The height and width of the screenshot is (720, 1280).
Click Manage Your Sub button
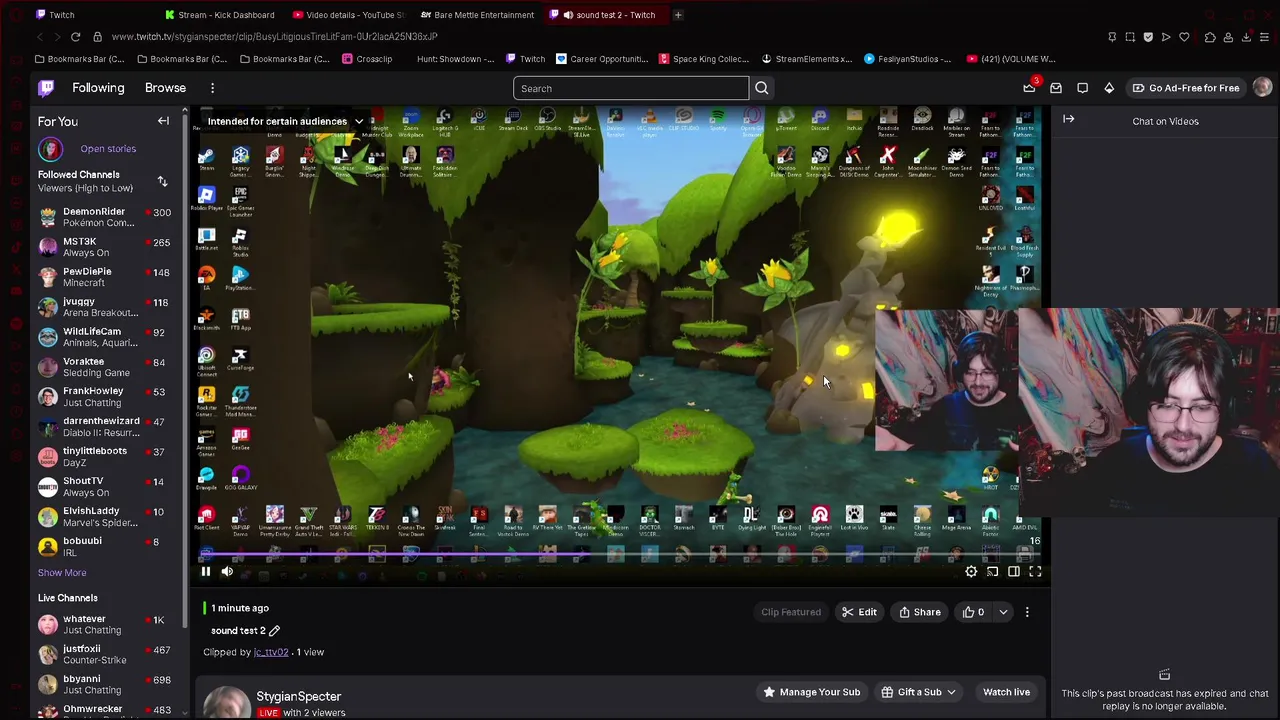point(811,692)
